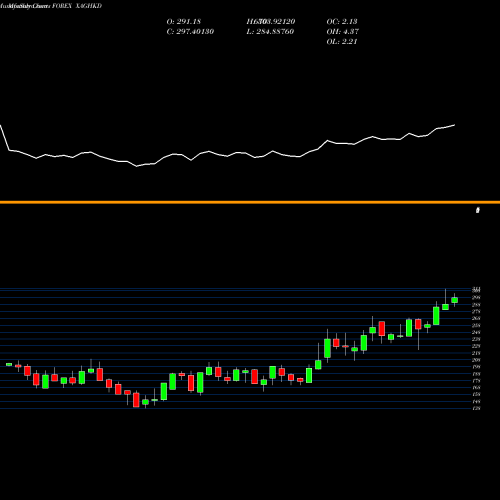Click the orange horizontal separator line
Screen dimensions: 500x500
click(250, 202)
